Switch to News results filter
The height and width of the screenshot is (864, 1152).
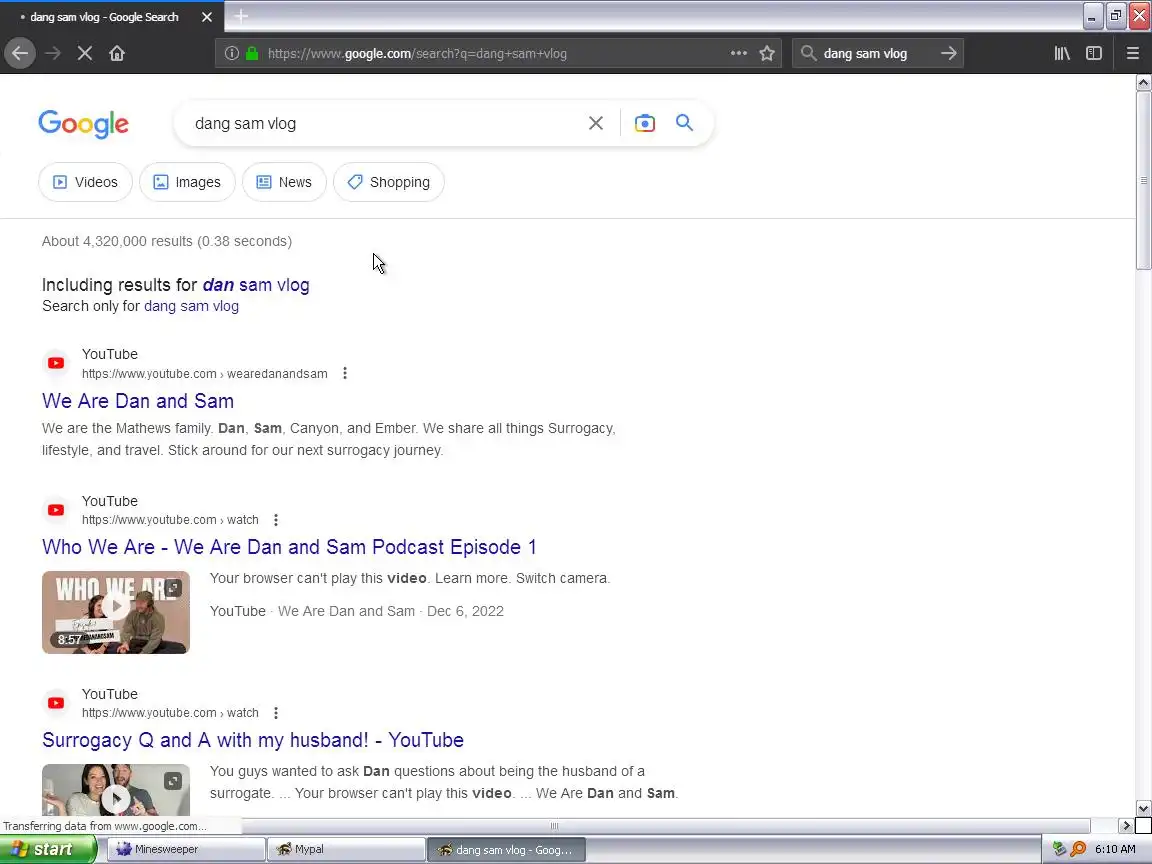point(284,182)
